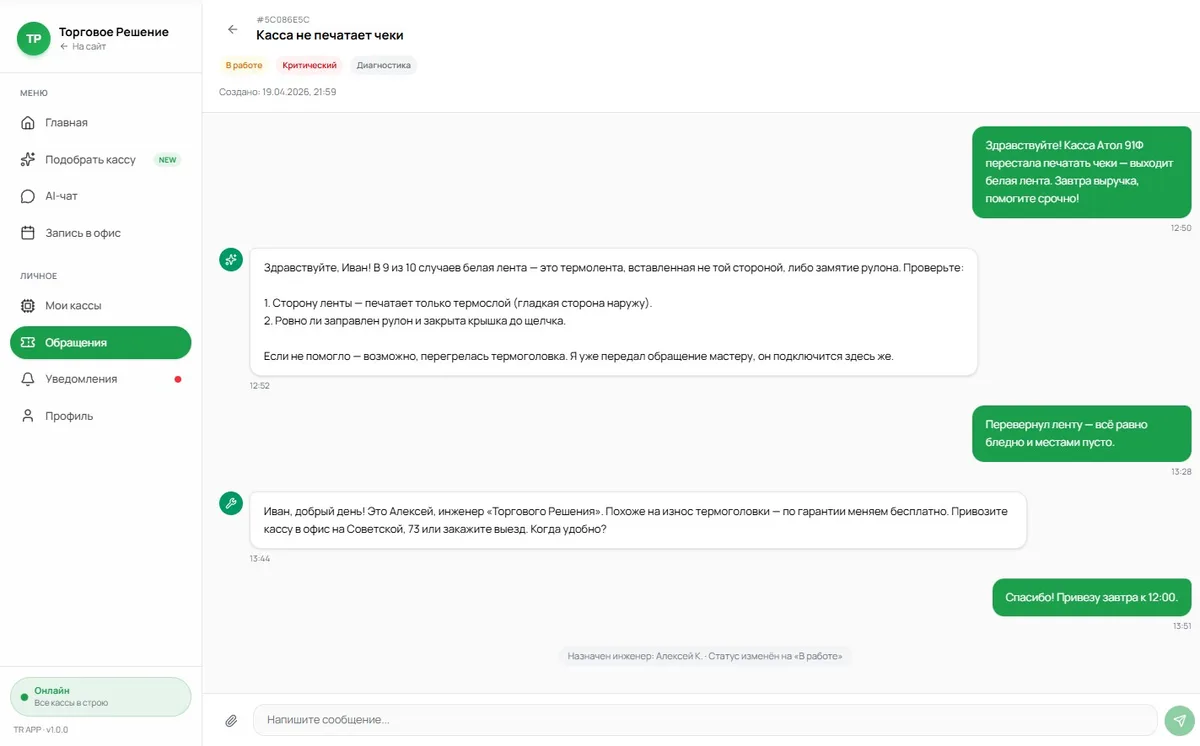
Task: Click the calendar icon for Запись в офис
Action: pos(28,233)
